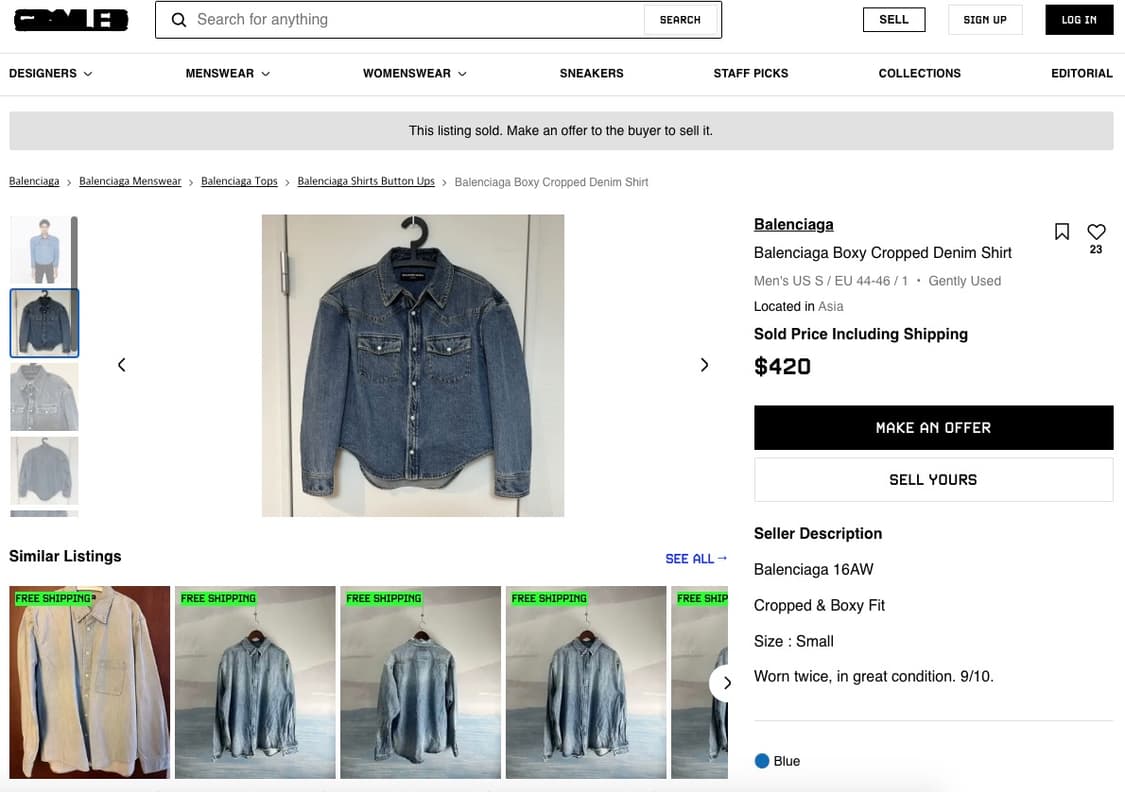
Task: Open the first similar listing image
Action: [x=89, y=682]
